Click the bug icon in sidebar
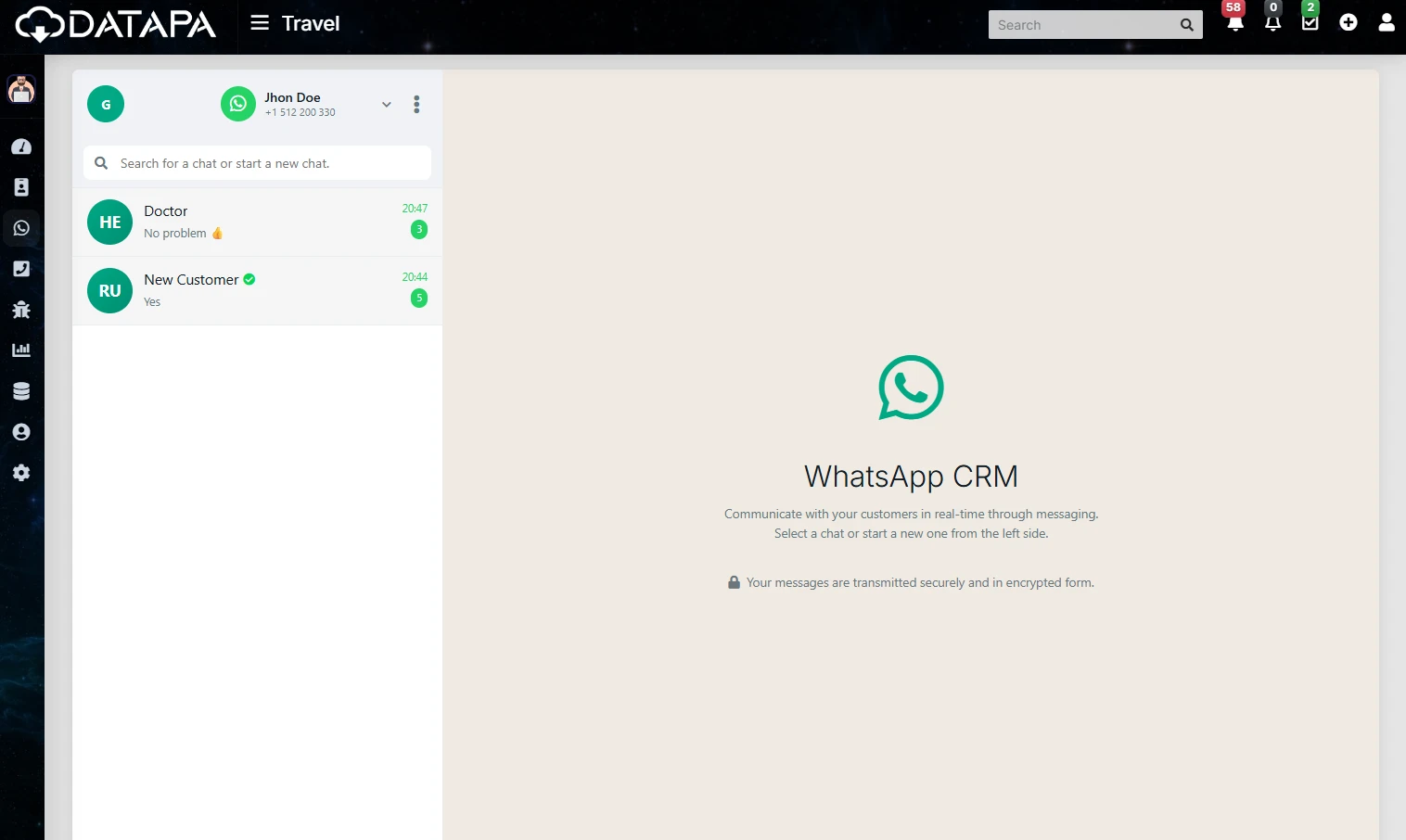 click(x=21, y=310)
